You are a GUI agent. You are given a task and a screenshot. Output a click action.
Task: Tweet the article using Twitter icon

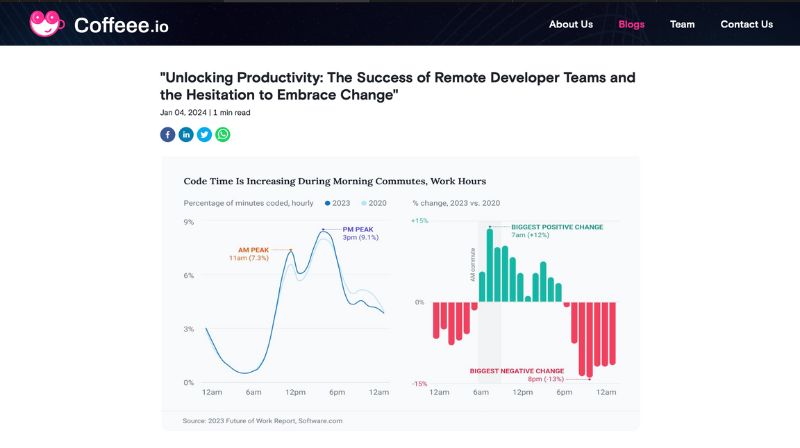click(x=204, y=134)
